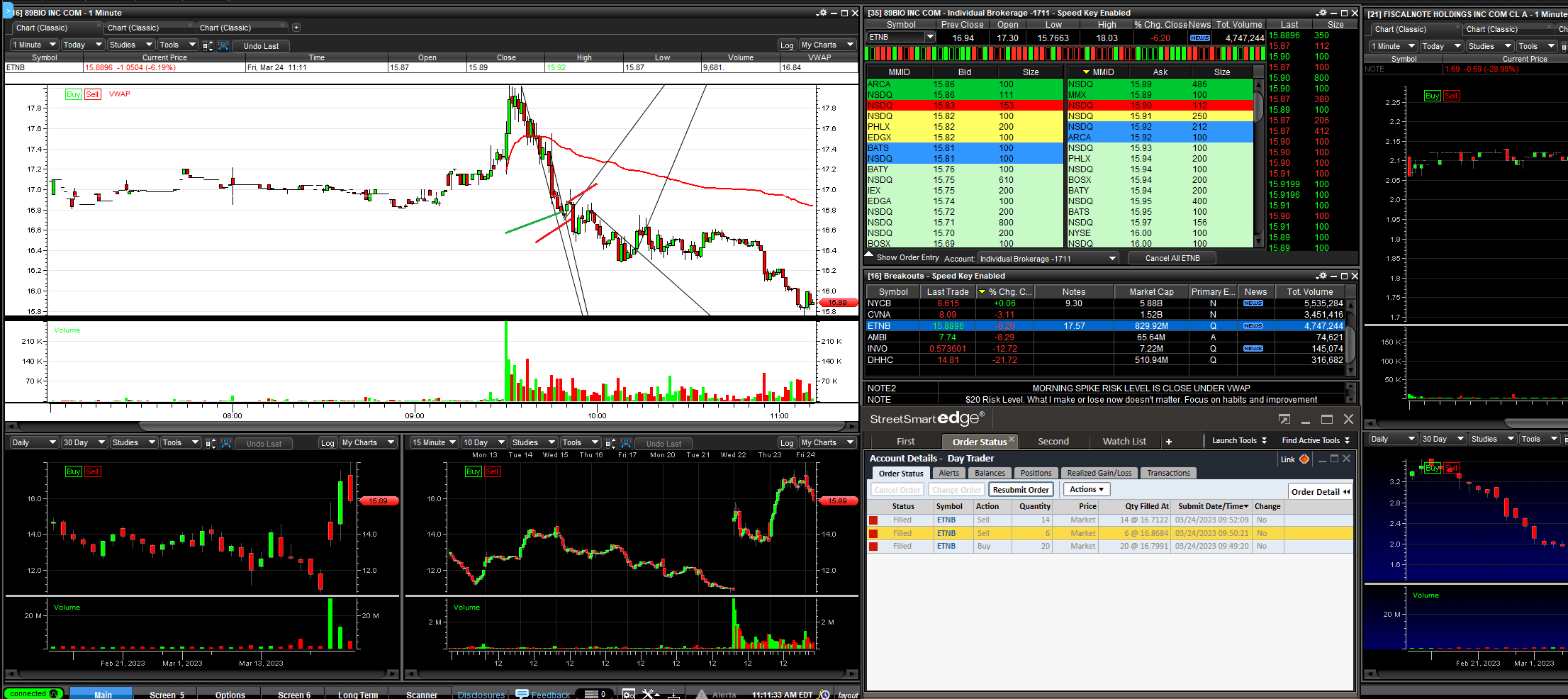
Task: Click the crosshair icon in the 1 Minute chart toolbar
Action: click(x=223, y=45)
